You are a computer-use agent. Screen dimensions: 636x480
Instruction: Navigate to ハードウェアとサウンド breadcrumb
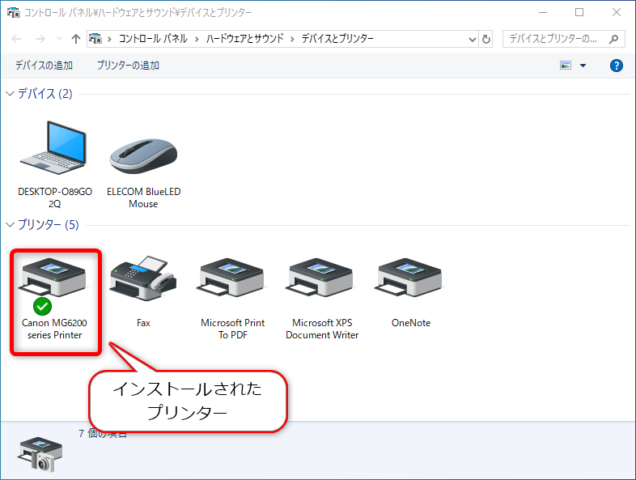click(x=245, y=39)
